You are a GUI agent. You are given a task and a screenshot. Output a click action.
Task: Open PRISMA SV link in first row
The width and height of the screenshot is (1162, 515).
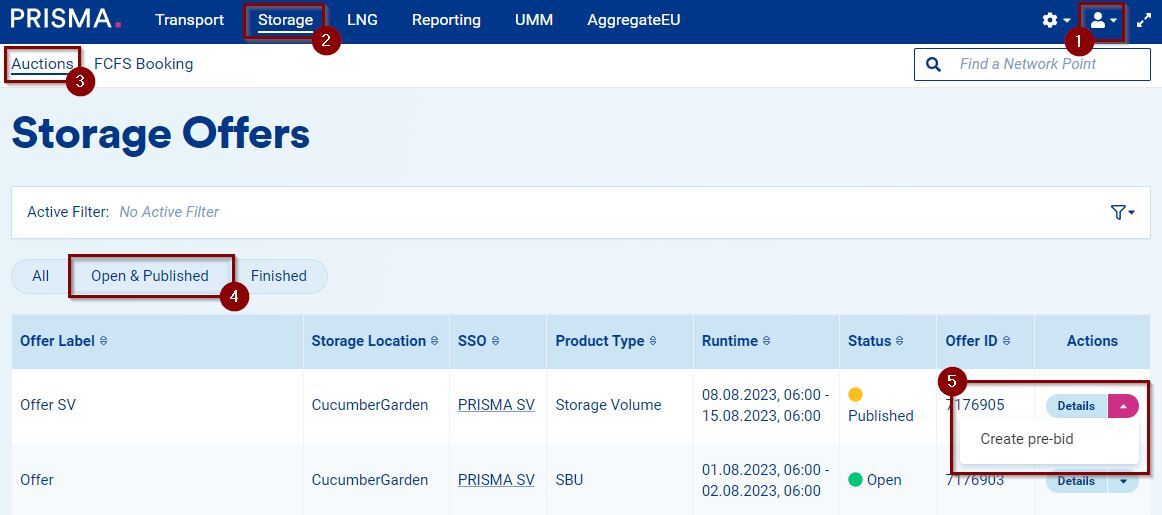tap(496, 405)
